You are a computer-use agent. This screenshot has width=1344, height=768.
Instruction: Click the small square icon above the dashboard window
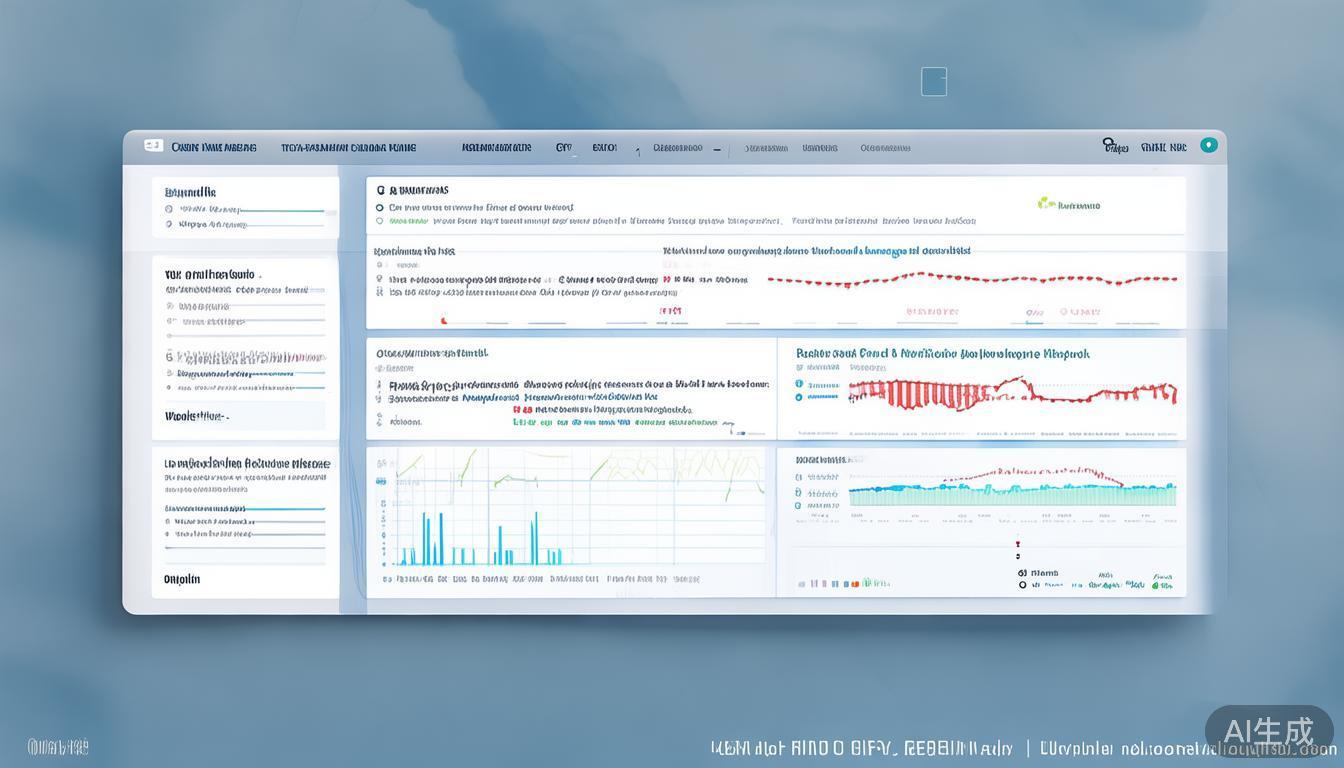click(933, 82)
